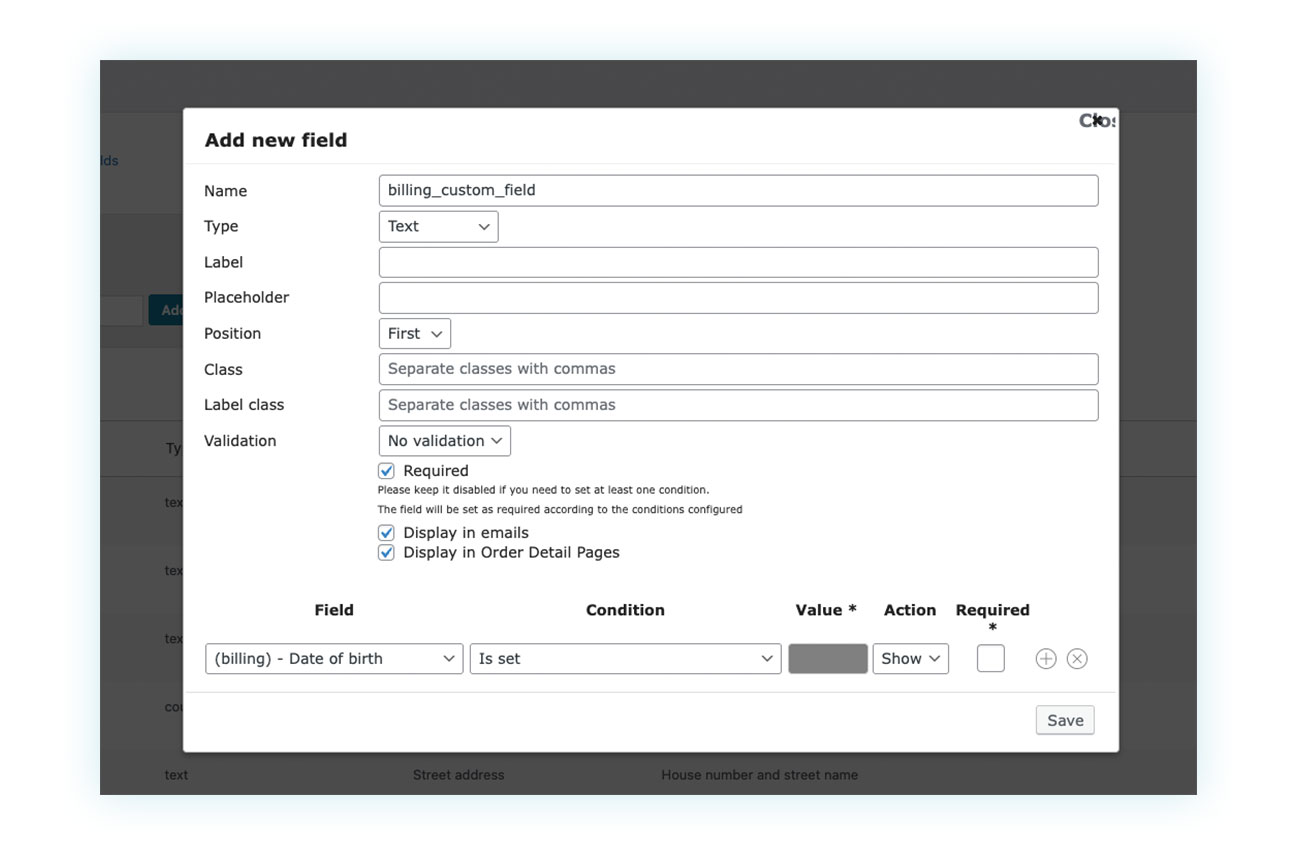Close the Add new field dialog

pos(1097,119)
